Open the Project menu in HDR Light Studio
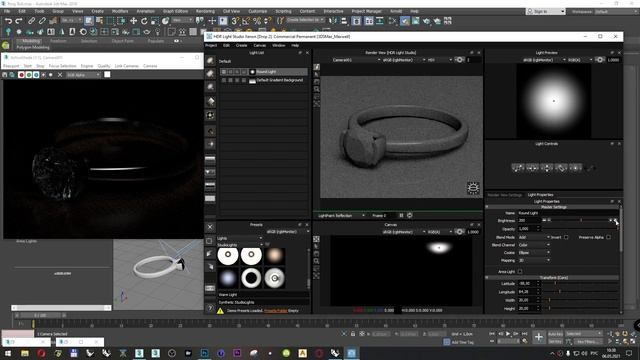 pyautogui.click(x=211, y=45)
